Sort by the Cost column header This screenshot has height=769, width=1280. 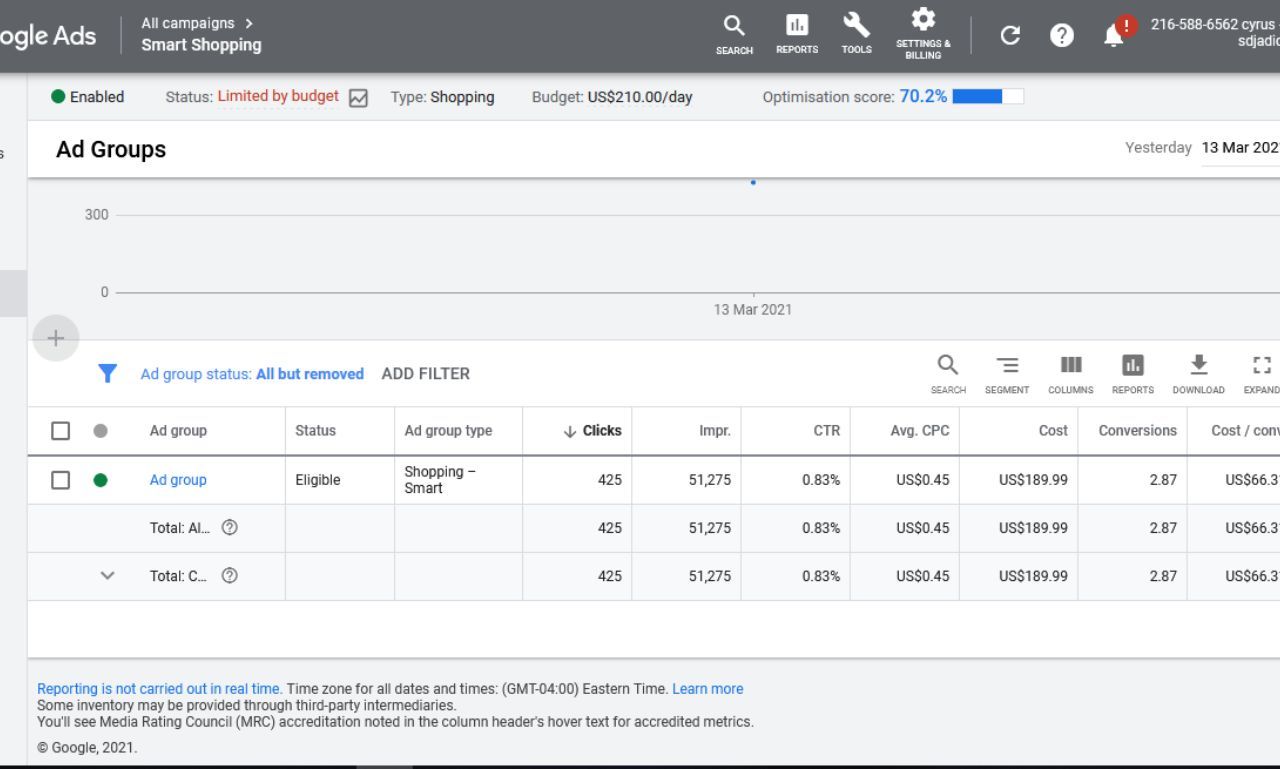coord(1053,431)
